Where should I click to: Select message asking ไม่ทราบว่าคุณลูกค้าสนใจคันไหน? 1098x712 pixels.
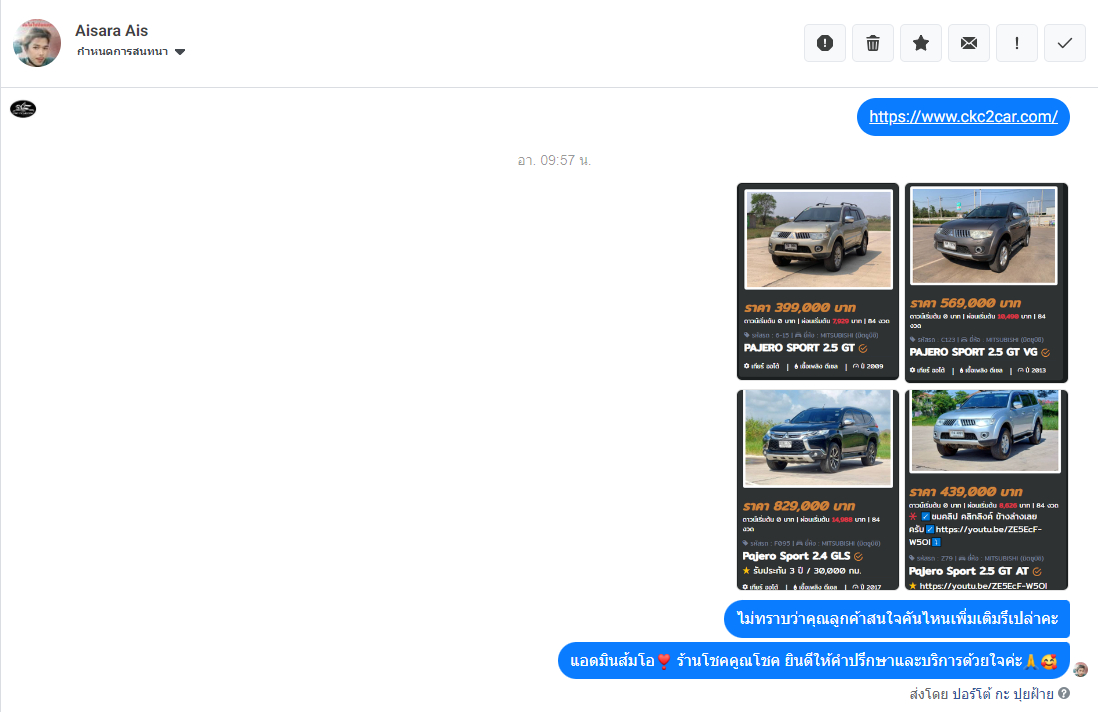click(896, 619)
